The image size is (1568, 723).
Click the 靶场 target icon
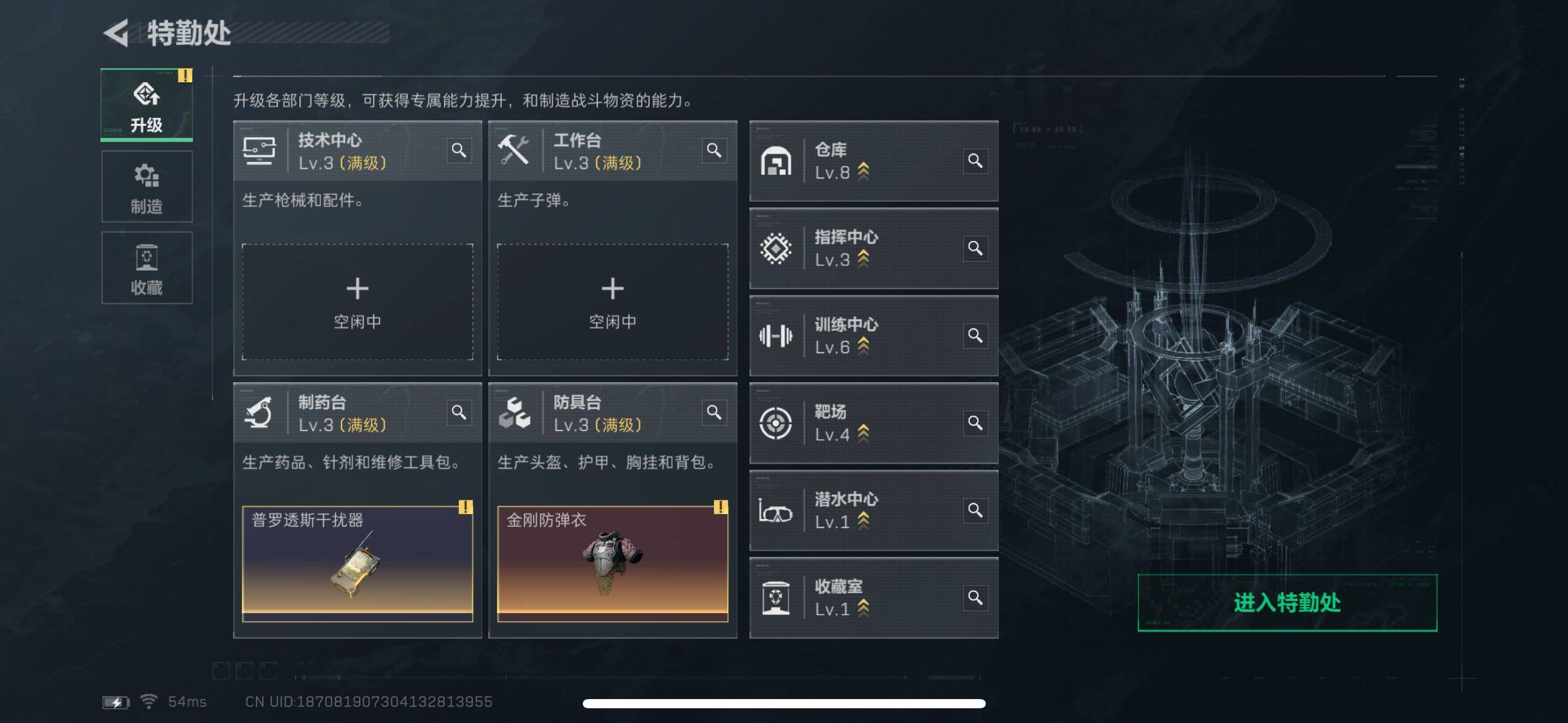pyautogui.click(x=775, y=423)
